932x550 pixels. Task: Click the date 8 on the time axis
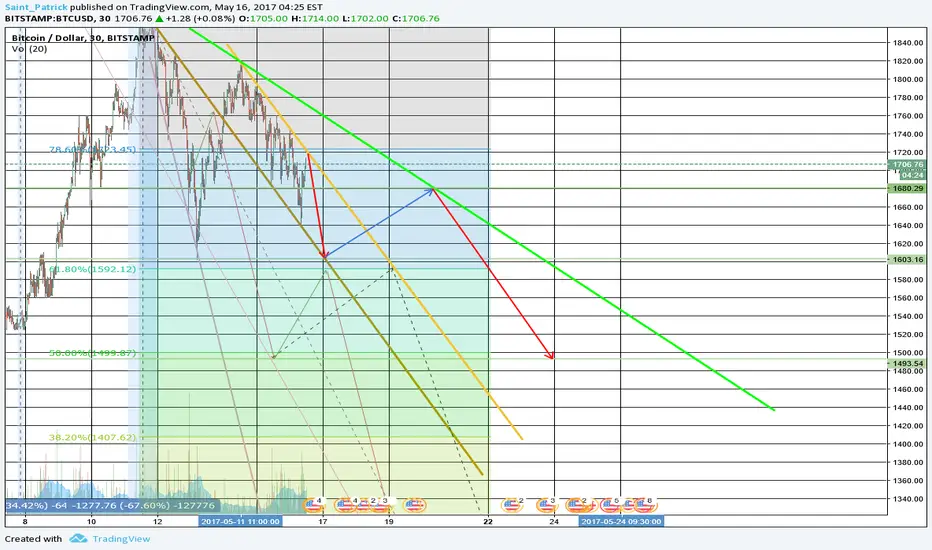[x=25, y=521]
